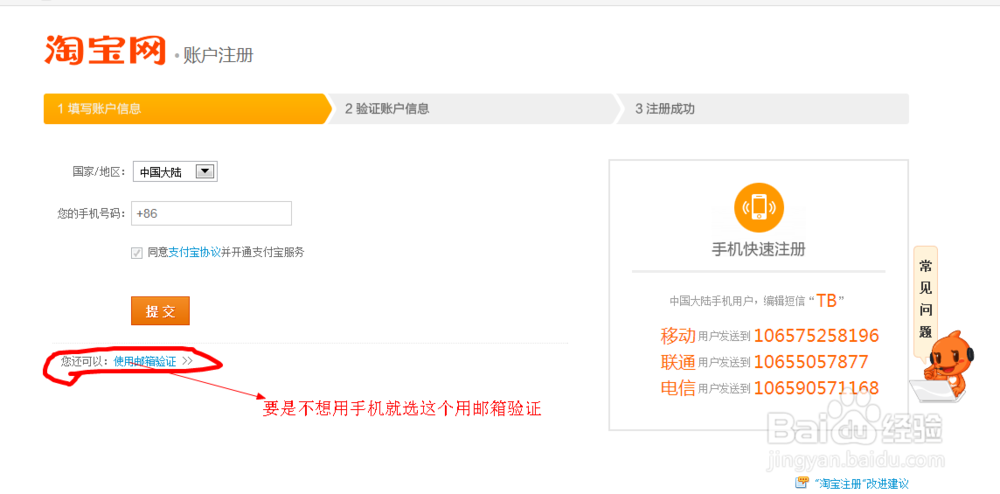Screen dimensions: 1000x494
Task: Click the 移动 number 106575258196
Action: pos(816,336)
